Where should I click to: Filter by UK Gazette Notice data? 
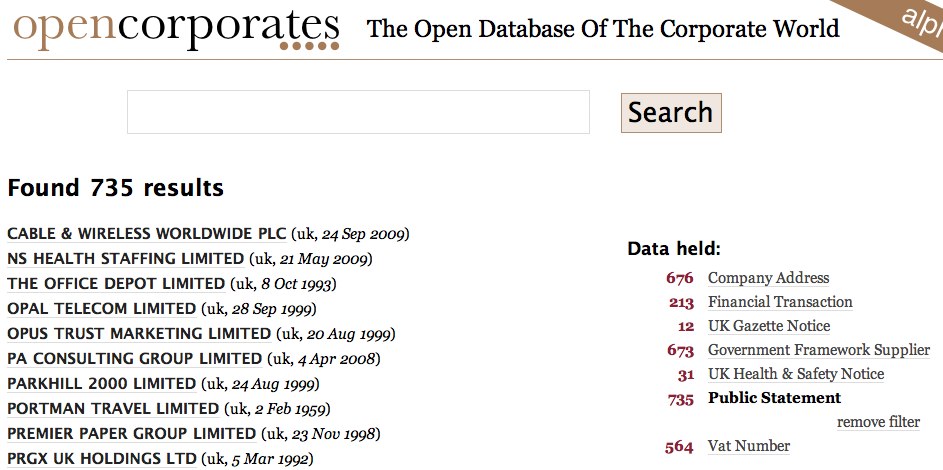768,326
